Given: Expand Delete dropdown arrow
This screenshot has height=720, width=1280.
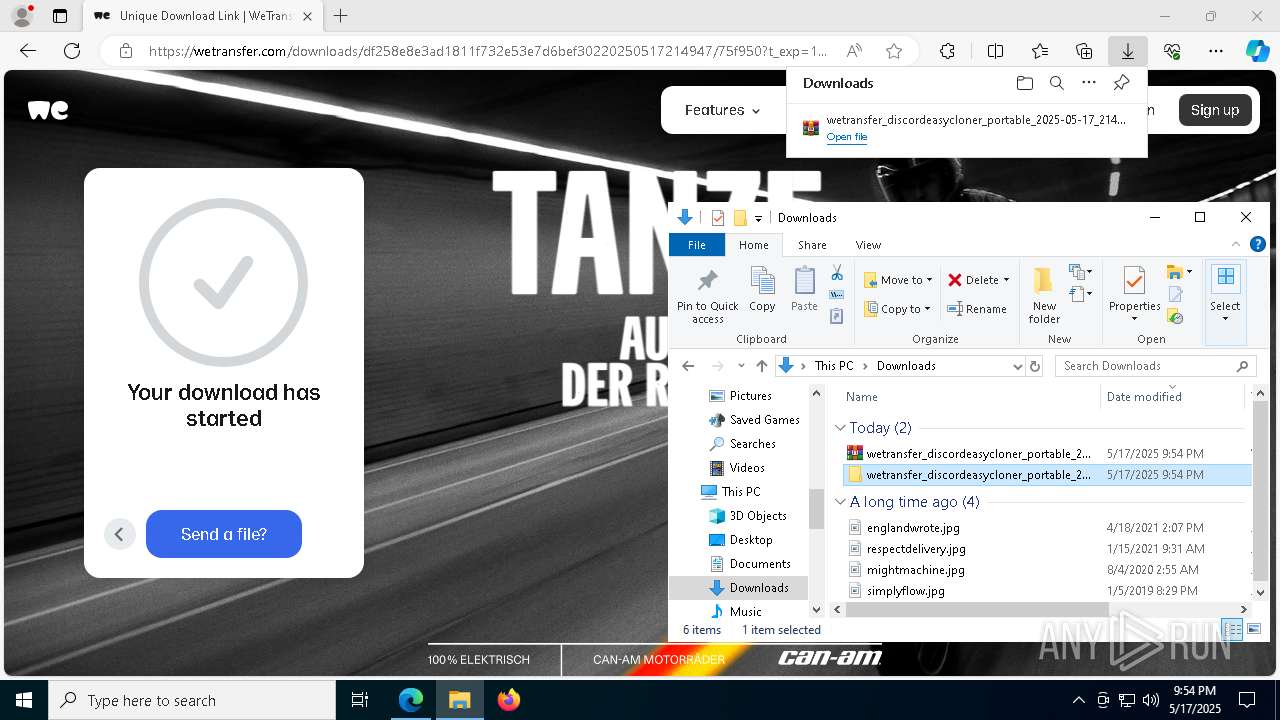Looking at the screenshot, I should click(1006, 280).
